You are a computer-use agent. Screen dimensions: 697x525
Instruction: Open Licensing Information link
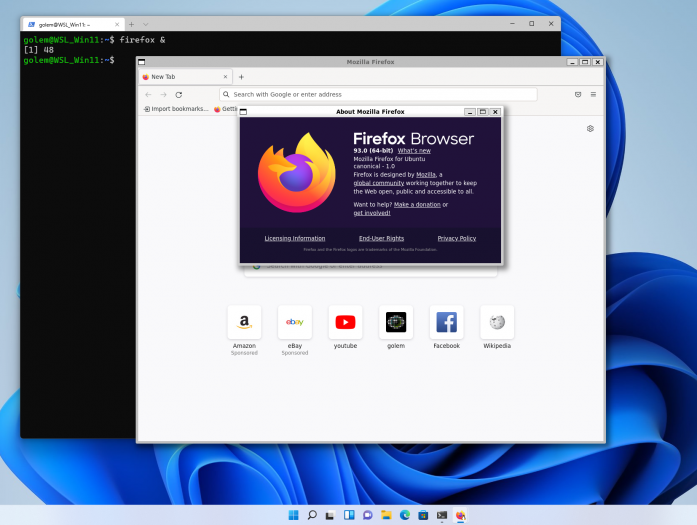(x=295, y=238)
